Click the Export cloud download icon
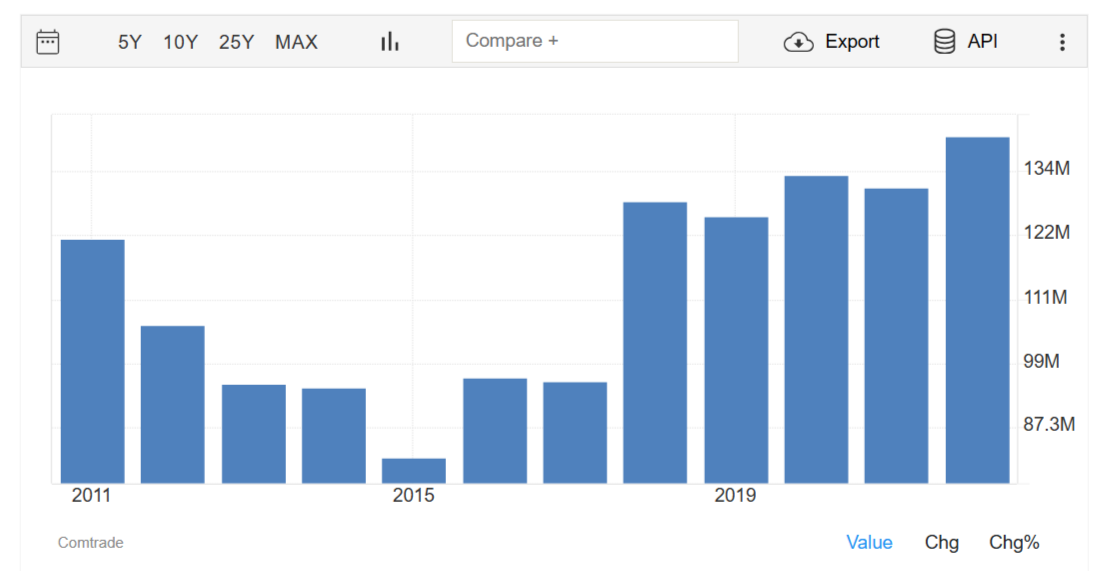The height and width of the screenshot is (571, 1108). click(798, 42)
